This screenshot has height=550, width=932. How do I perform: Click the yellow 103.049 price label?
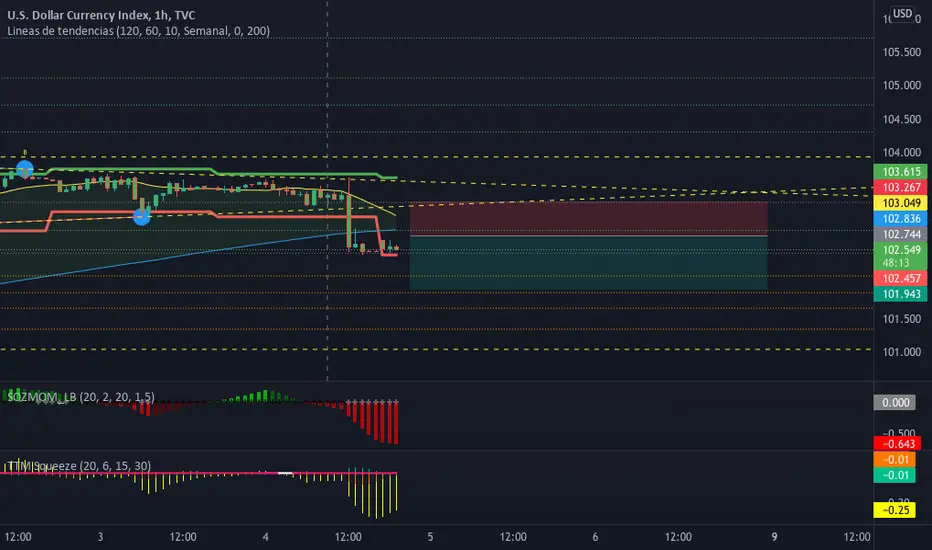(x=900, y=203)
